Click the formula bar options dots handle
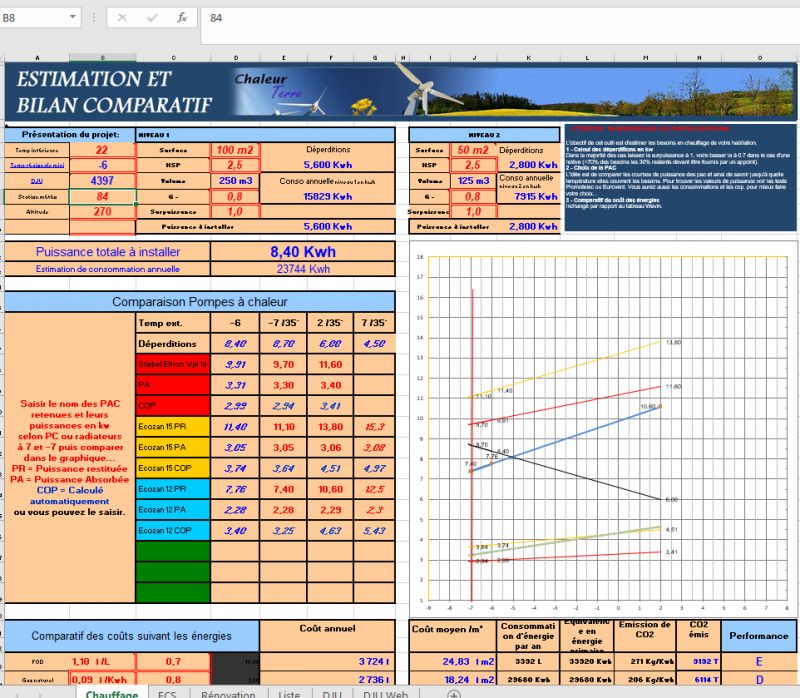The height and width of the screenshot is (698, 800). (92, 18)
